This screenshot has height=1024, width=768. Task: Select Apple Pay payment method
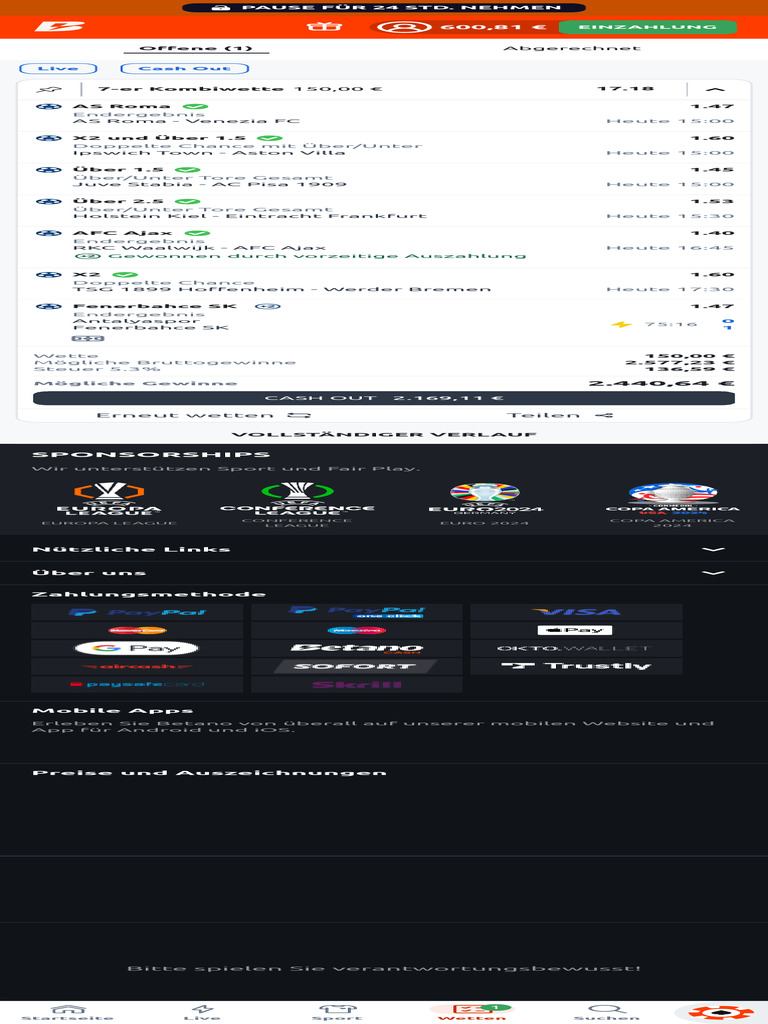click(576, 630)
